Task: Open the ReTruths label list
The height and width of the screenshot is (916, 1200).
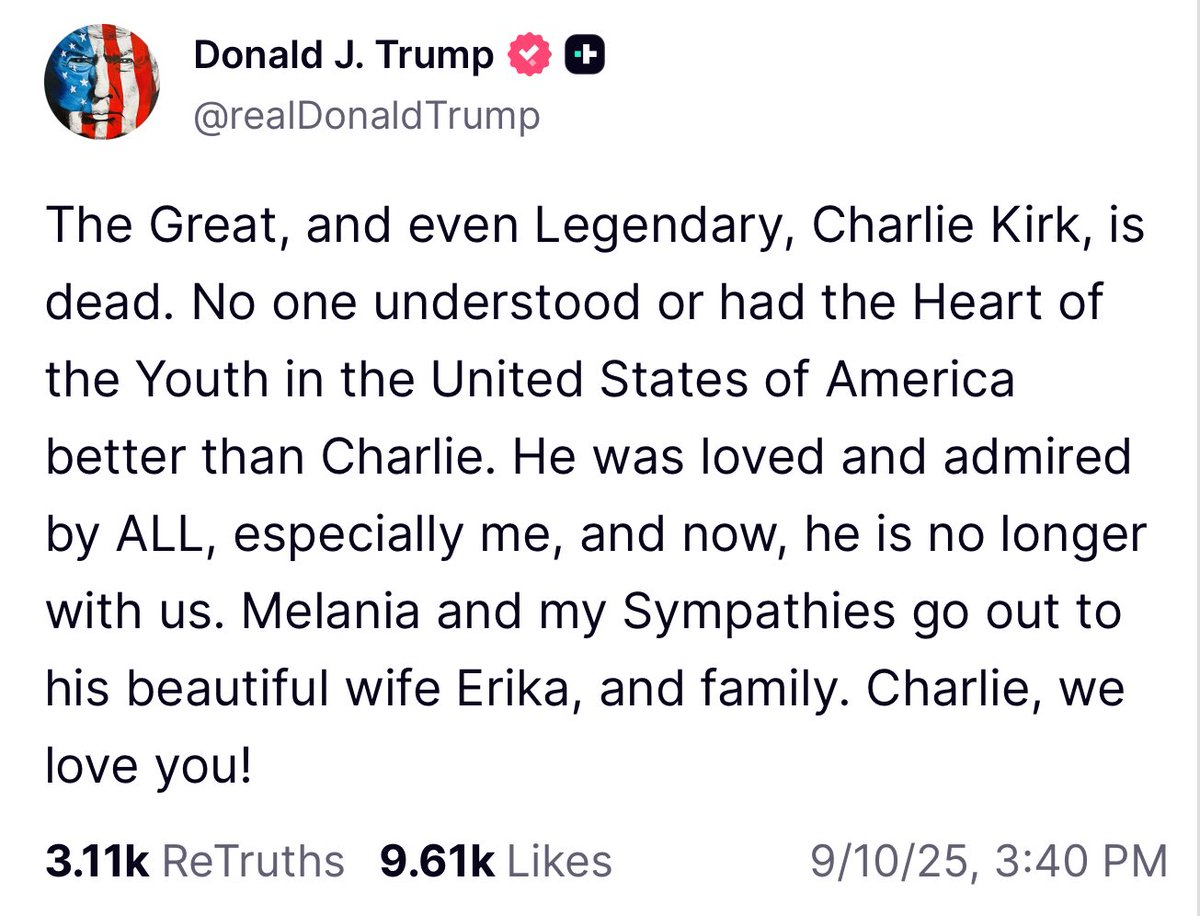Action: click(x=253, y=861)
